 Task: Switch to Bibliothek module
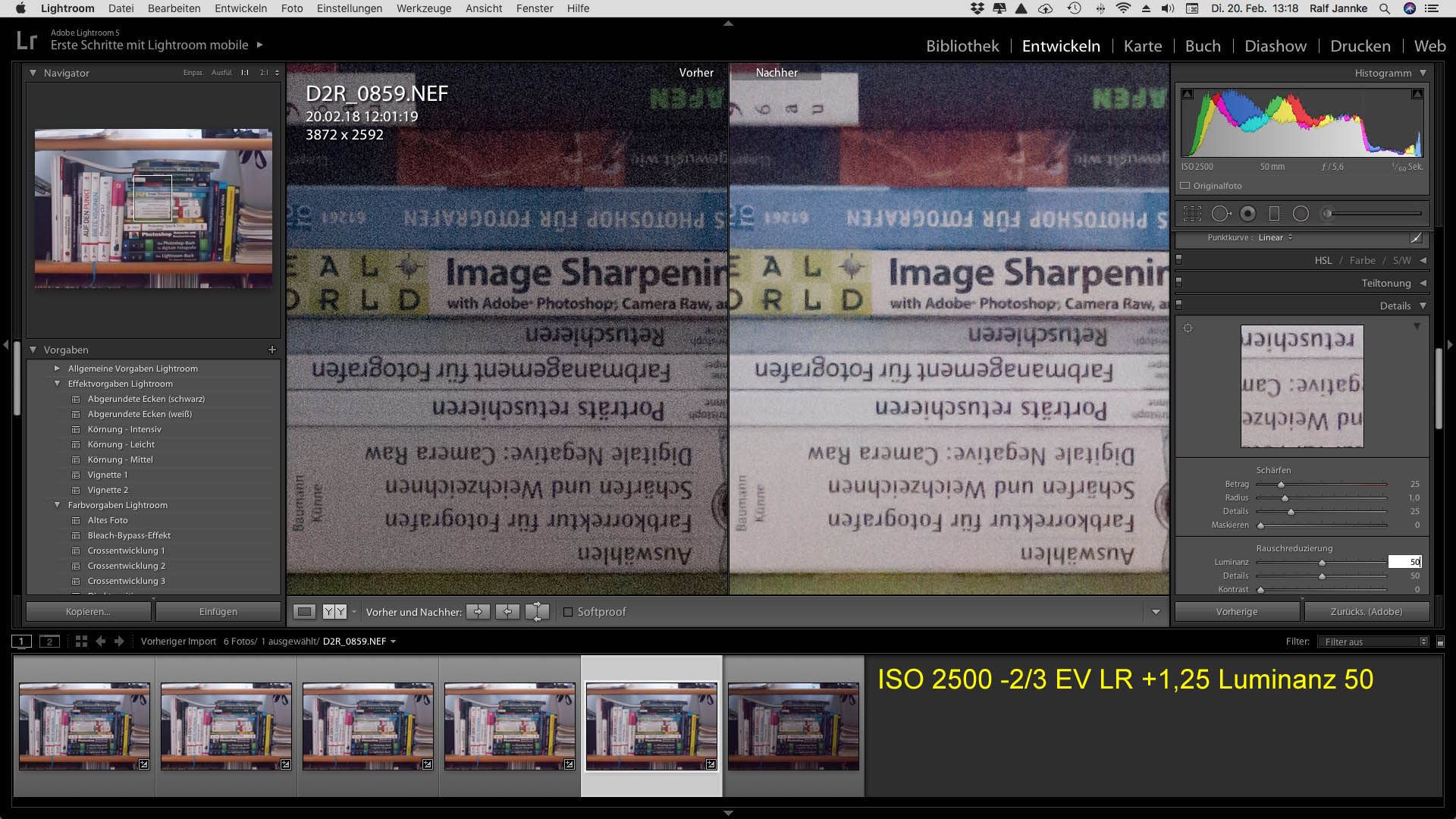point(962,45)
